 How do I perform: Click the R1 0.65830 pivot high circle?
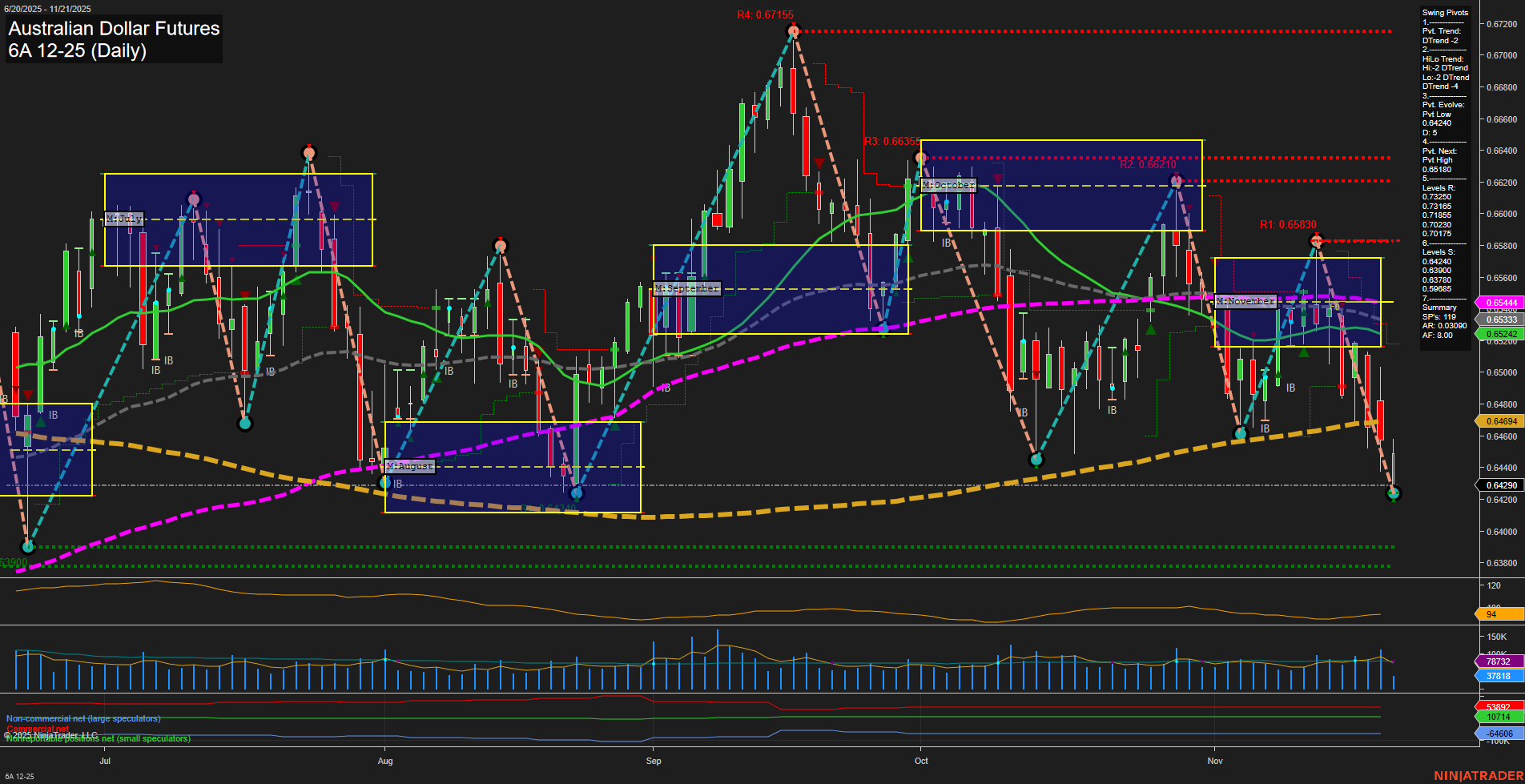pyautogui.click(x=1316, y=240)
